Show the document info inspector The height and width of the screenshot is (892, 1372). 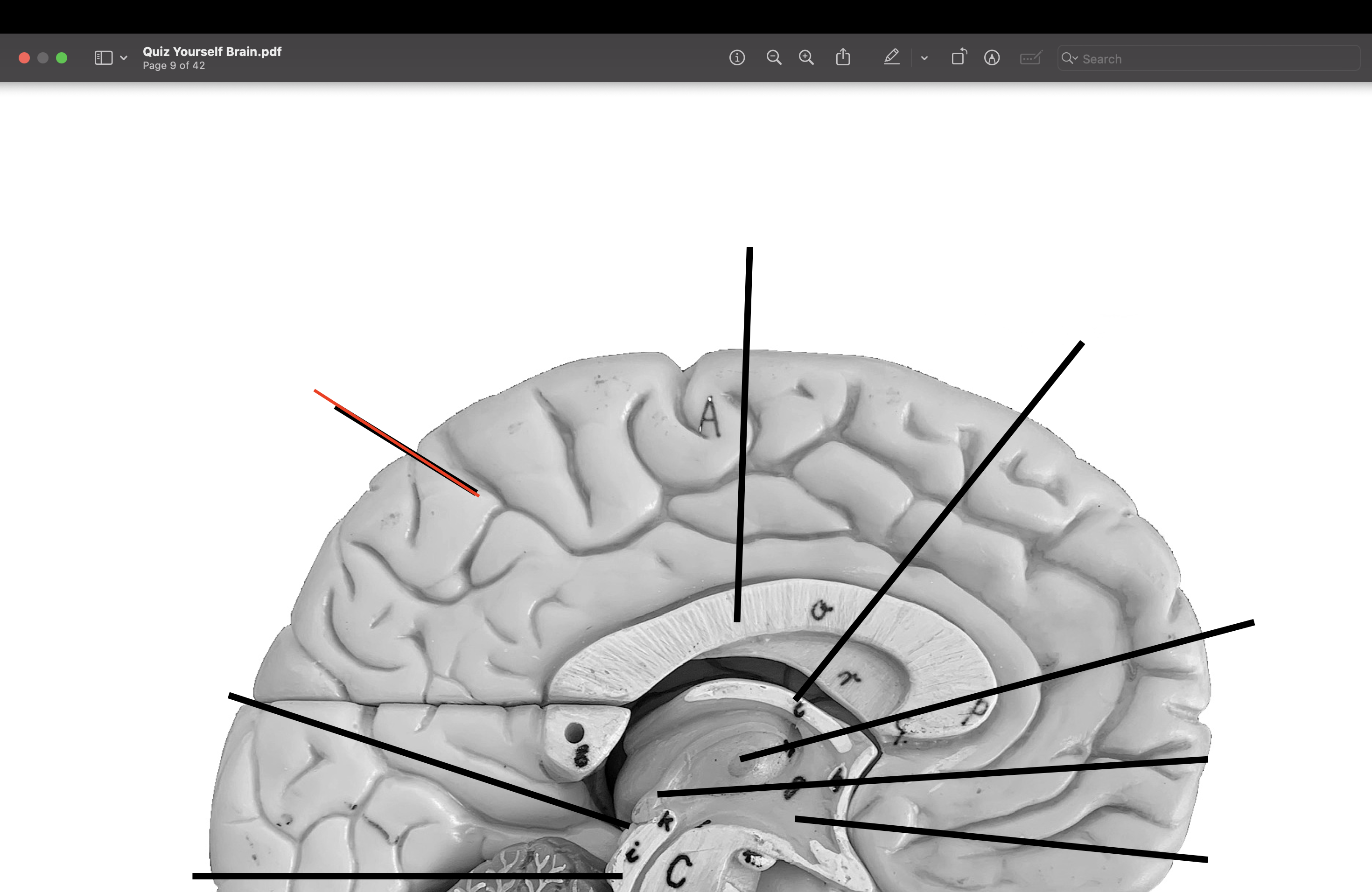click(737, 58)
